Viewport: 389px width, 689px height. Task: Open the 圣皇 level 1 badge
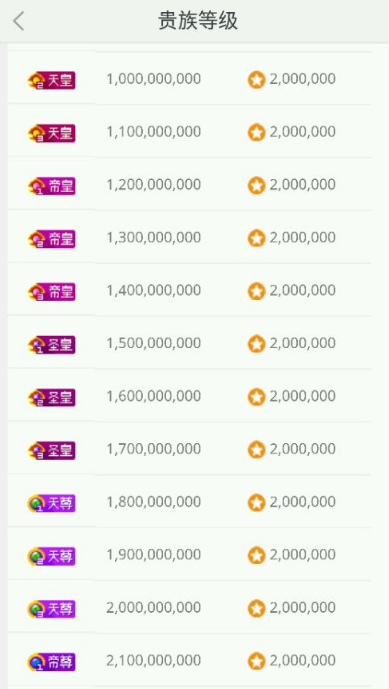pos(52,344)
